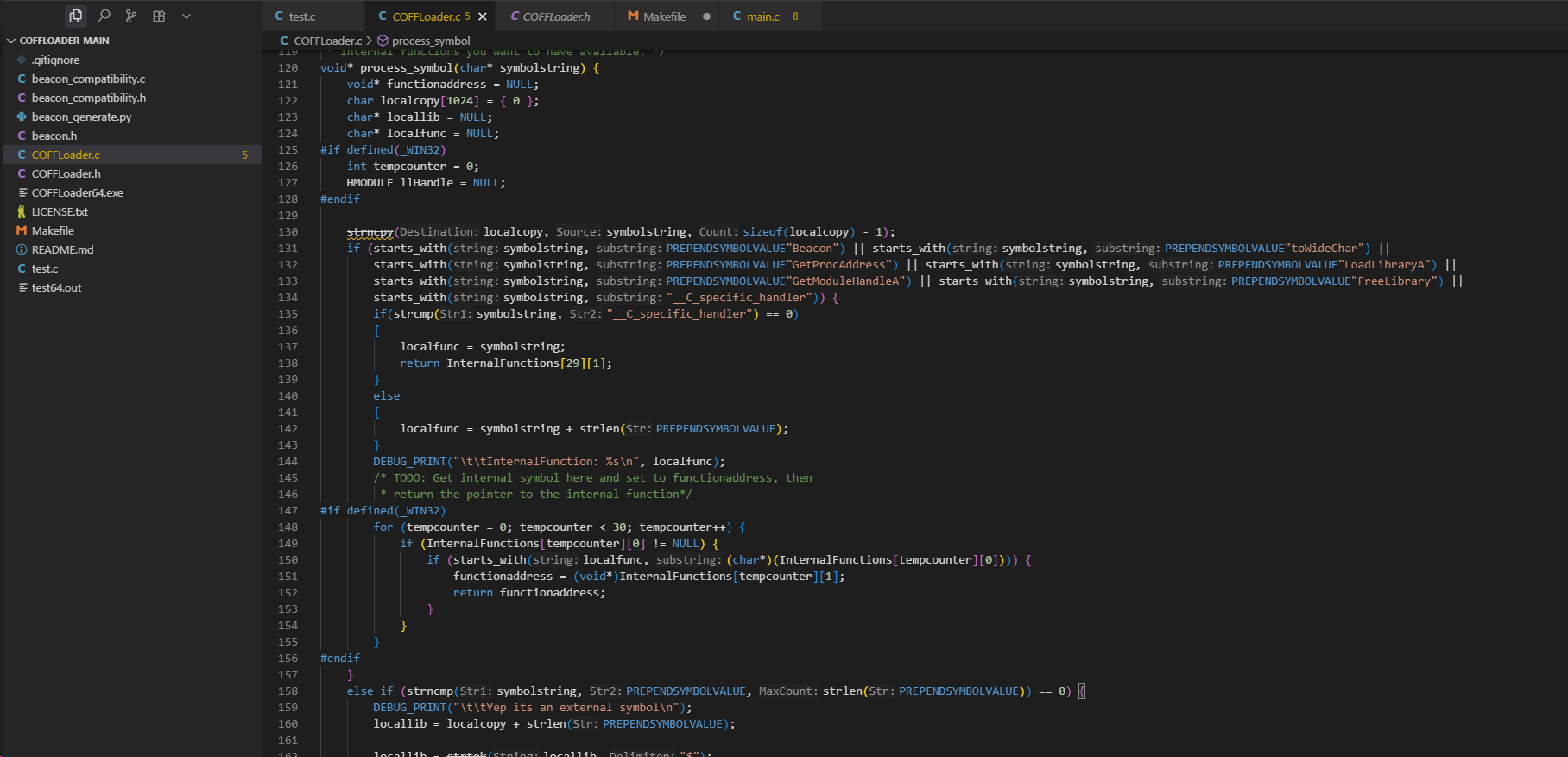
Task: Click the process_symbol breadcrumb symbol icon
Action: [x=383, y=41]
